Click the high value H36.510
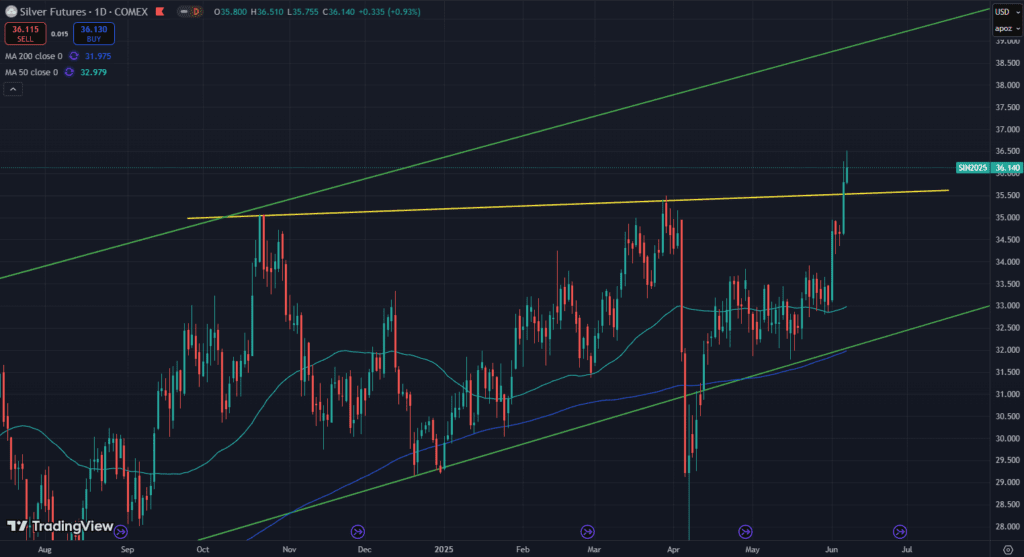The image size is (1024, 557). [x=267, y=12]
